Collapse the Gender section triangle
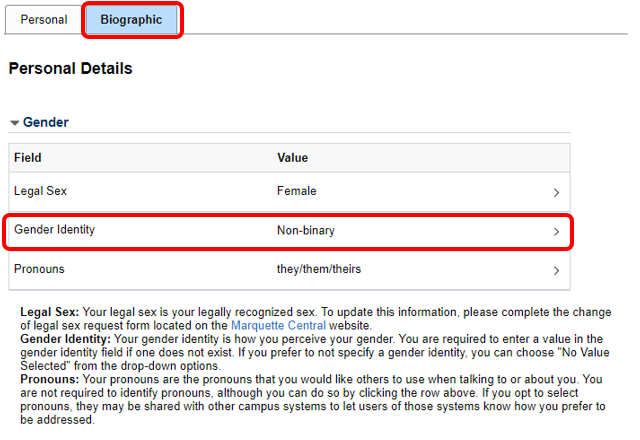 click(15, 123)
